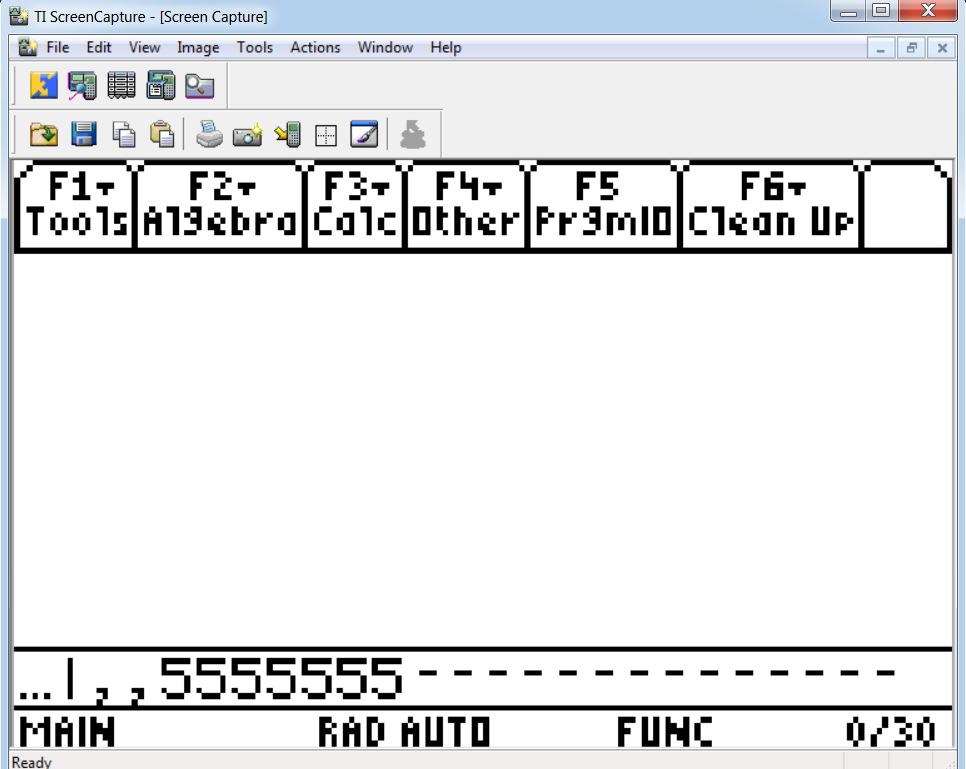Click the window with paintbrush toolbar icon

click(x=364, y=134)
